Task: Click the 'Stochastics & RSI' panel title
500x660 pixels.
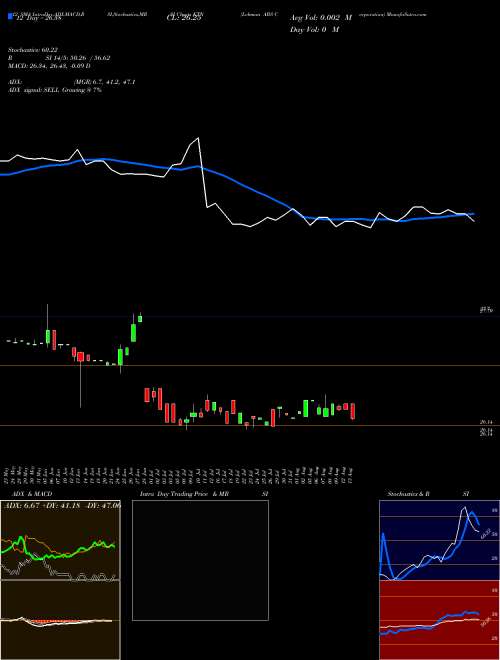Action: click(428, 494)
